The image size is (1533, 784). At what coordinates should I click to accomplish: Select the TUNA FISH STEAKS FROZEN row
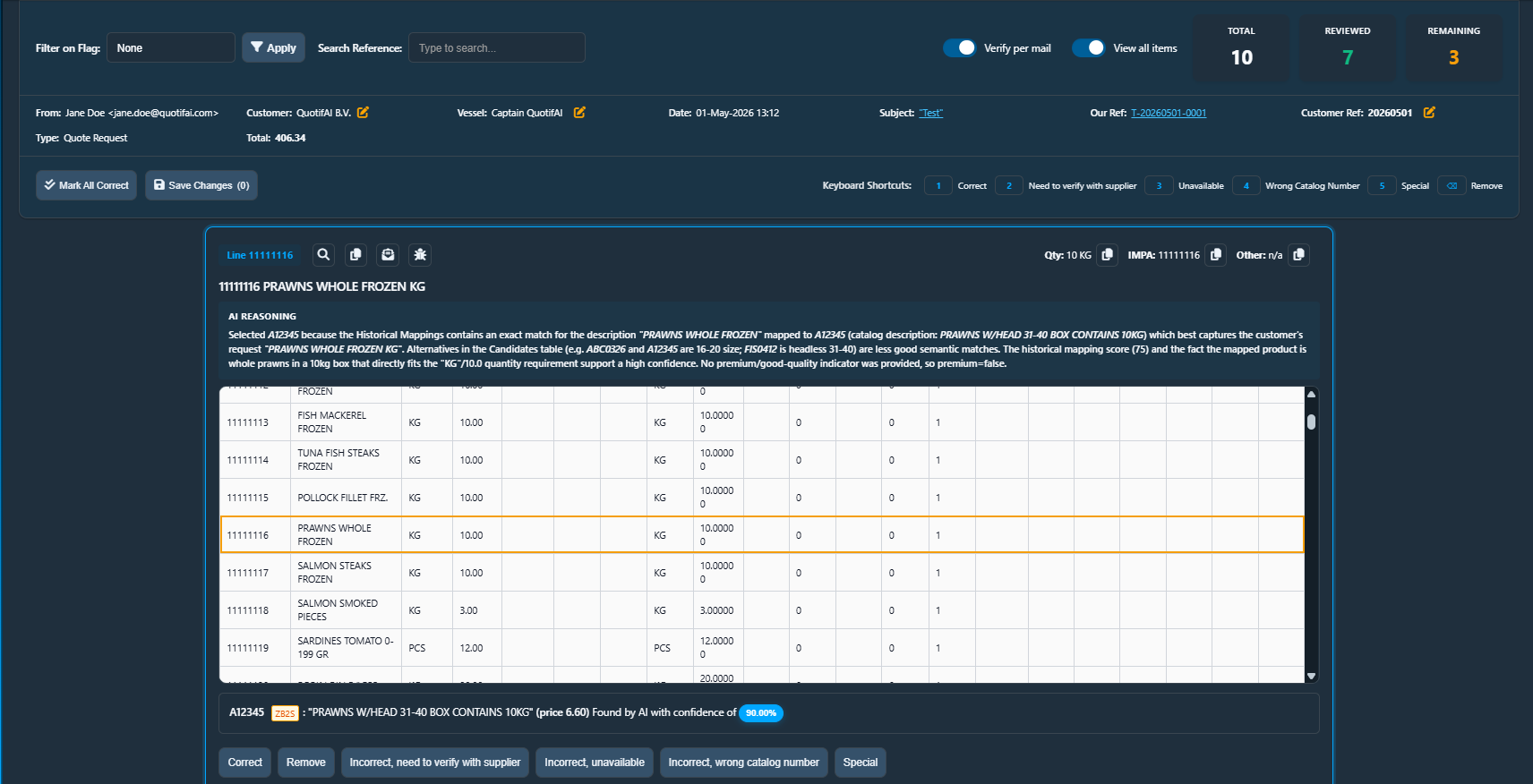761,460
